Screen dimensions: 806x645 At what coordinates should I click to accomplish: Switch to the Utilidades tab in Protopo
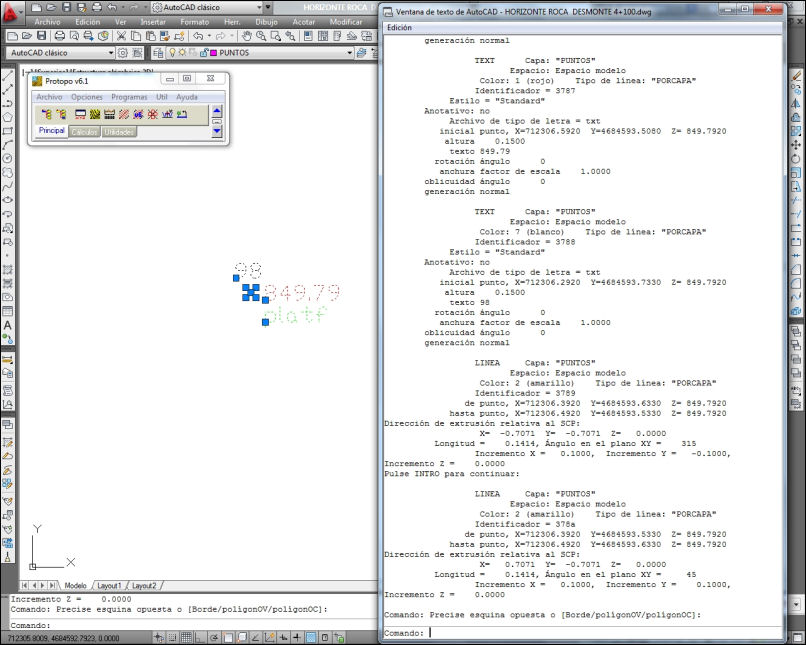[x=119, y=132]
